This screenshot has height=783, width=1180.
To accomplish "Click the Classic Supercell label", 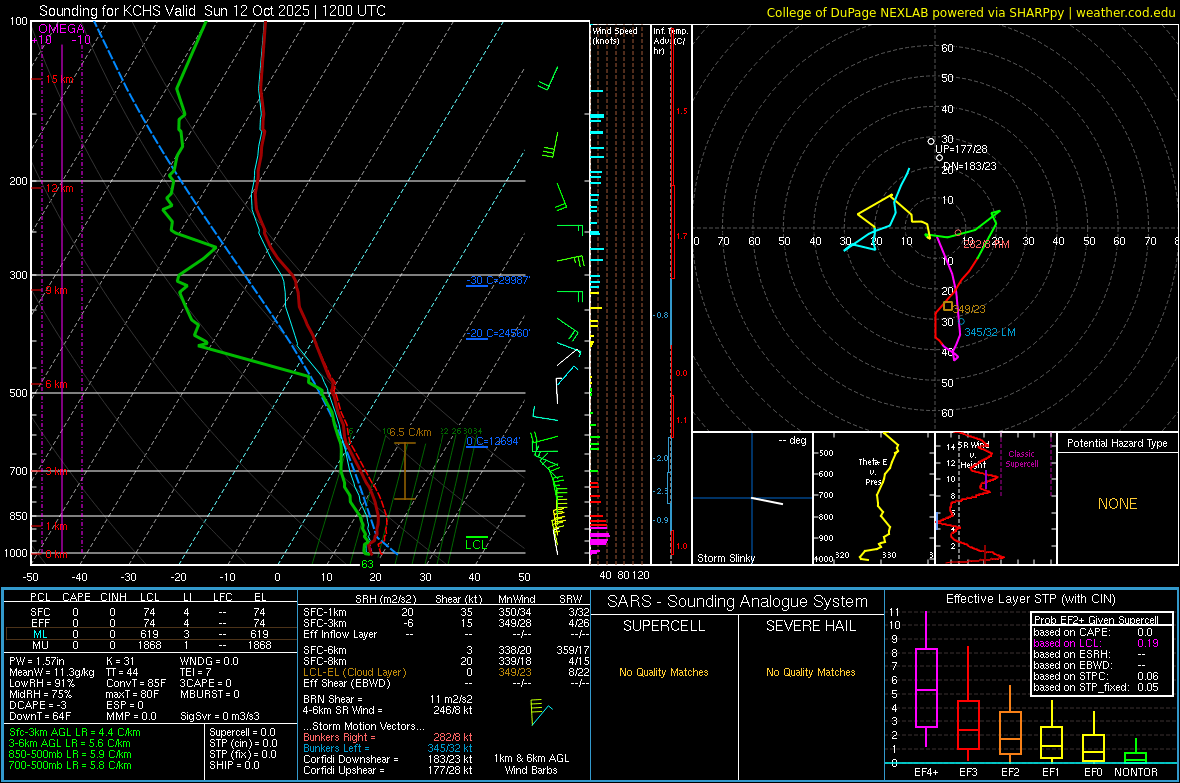I will 1022,459.
